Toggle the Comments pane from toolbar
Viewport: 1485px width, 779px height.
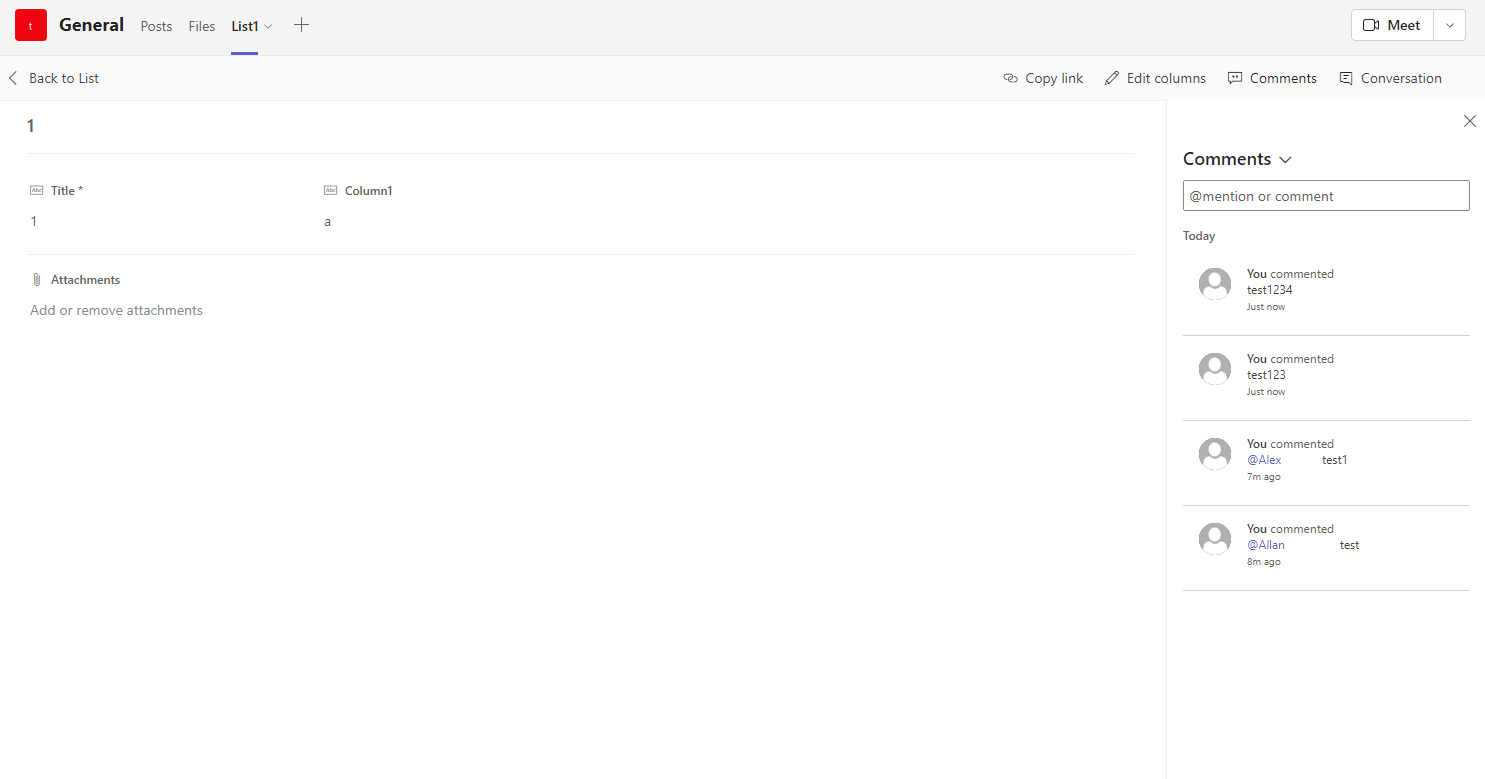click(x=1272, y=78)
